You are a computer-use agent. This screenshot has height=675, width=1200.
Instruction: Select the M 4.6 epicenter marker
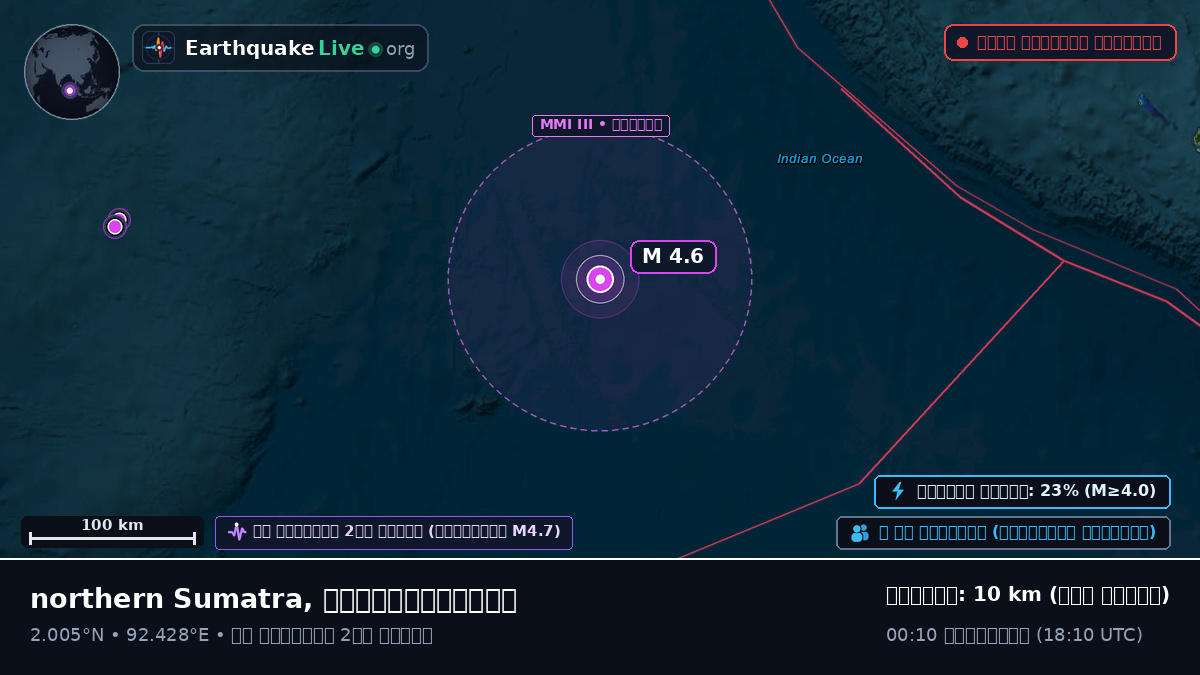tap(600, 279)
